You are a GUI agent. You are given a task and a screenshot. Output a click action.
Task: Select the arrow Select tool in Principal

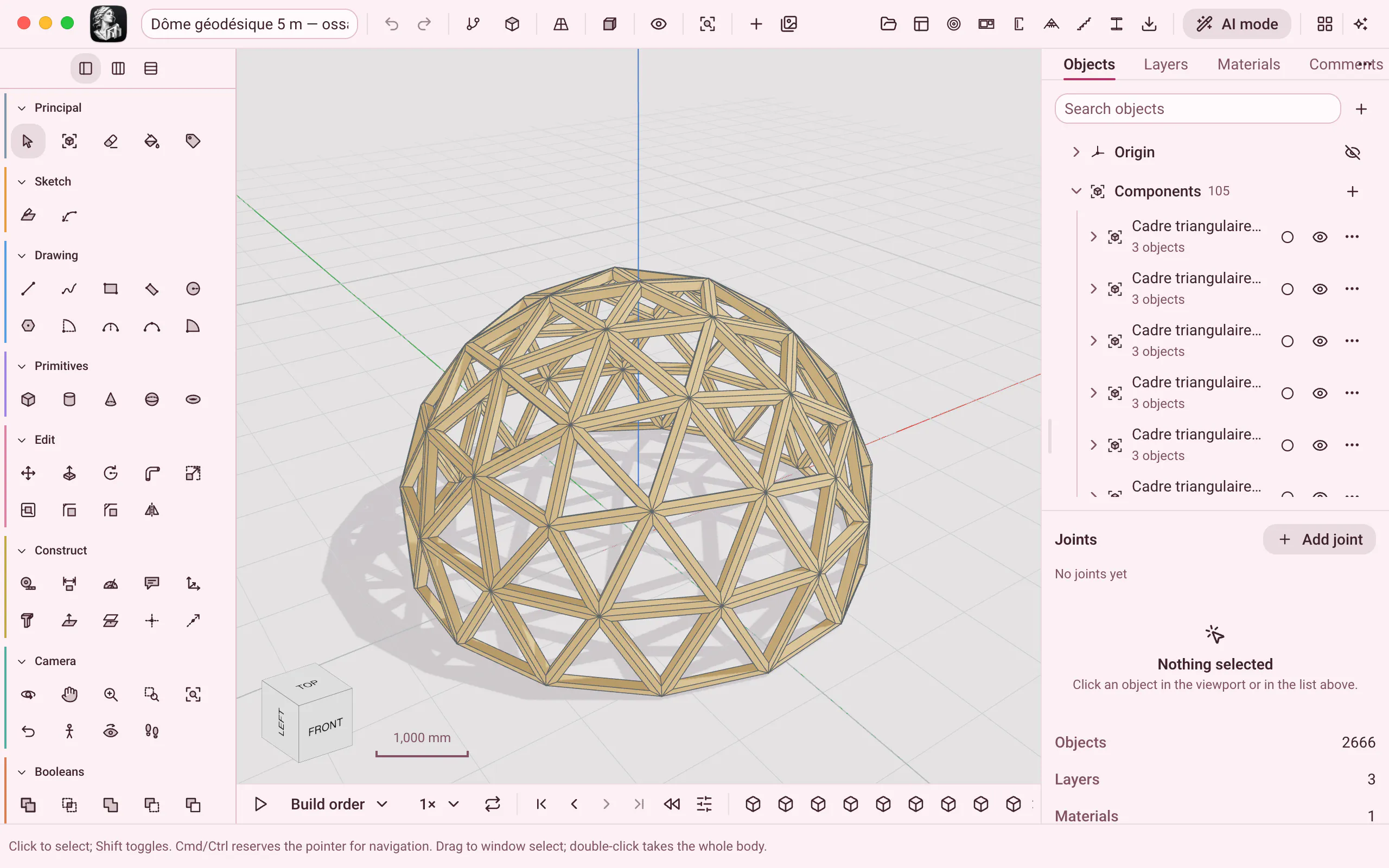[x=28, y=141]
